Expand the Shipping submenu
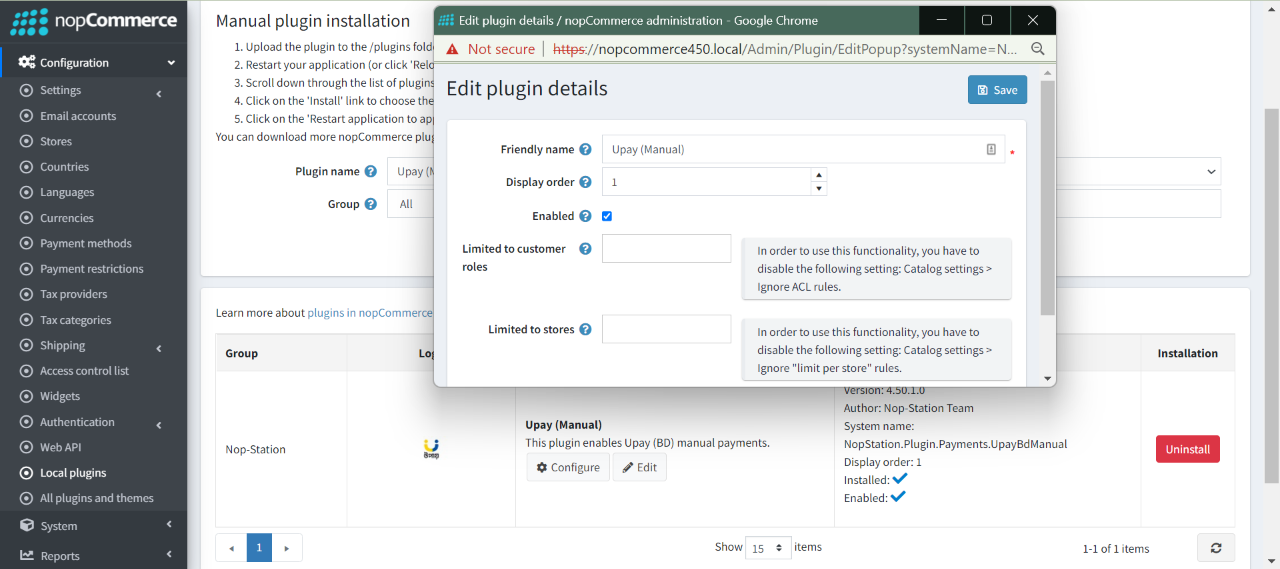Image resolution: width=1280 pixels, height=569 pixels. tap(159, 348)
